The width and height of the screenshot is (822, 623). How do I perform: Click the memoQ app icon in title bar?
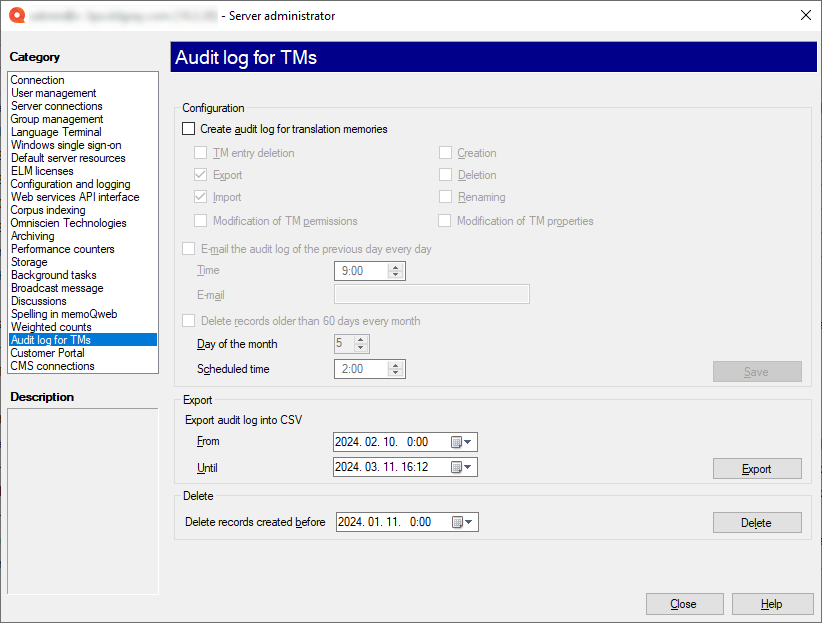tap(15, 15)
